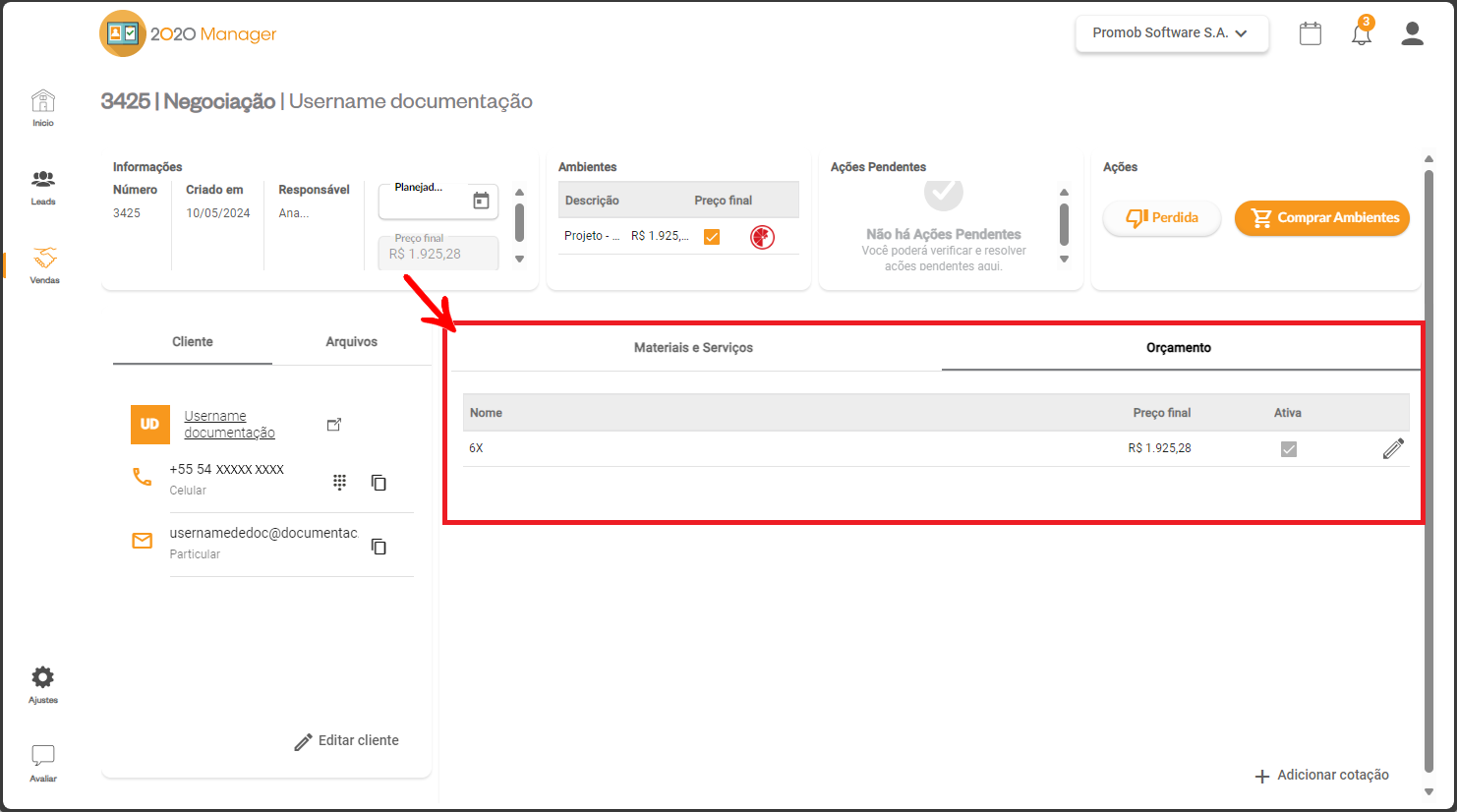This screenshot has width=1457, height=812.
Task: Open user profile icon
Action: 1413,33
